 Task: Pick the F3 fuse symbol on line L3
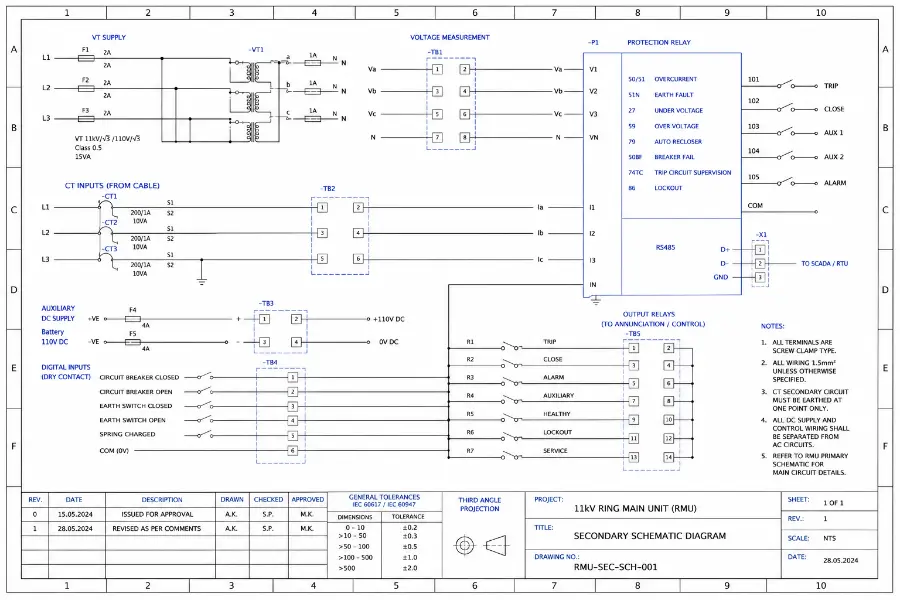(86, 119)
